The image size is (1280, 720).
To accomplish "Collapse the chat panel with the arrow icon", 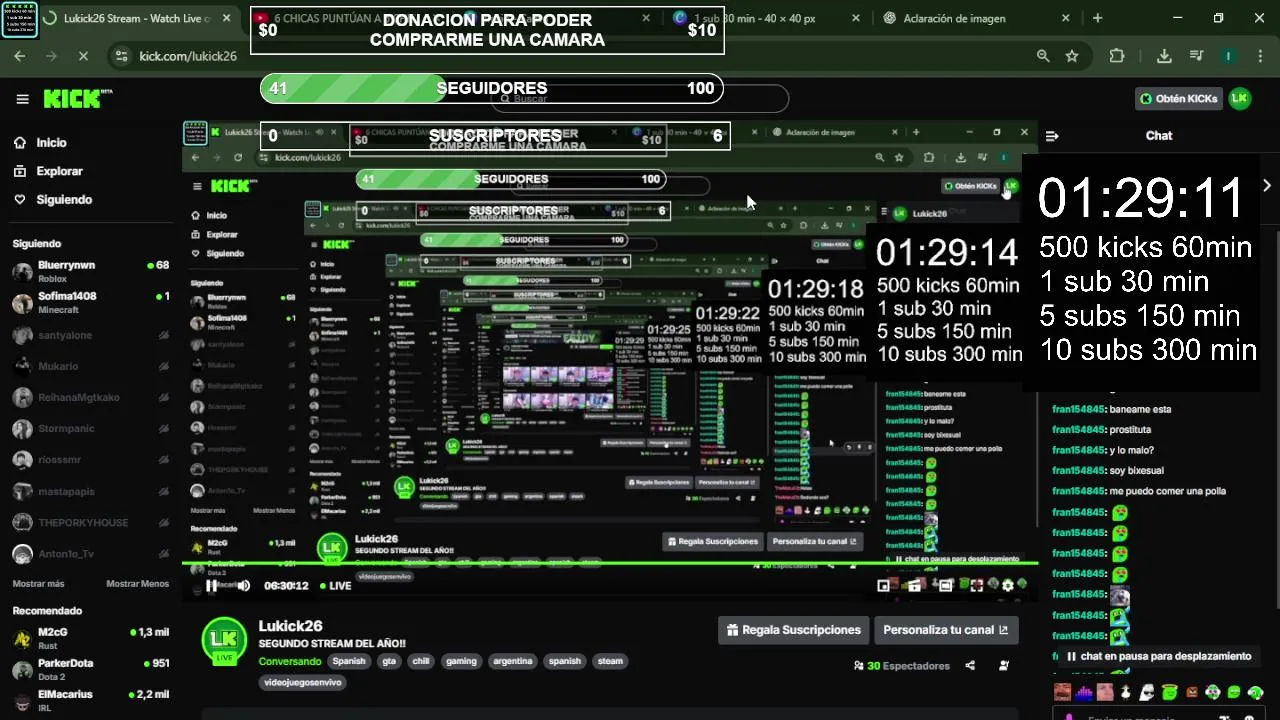I will tap(1052, 136).
